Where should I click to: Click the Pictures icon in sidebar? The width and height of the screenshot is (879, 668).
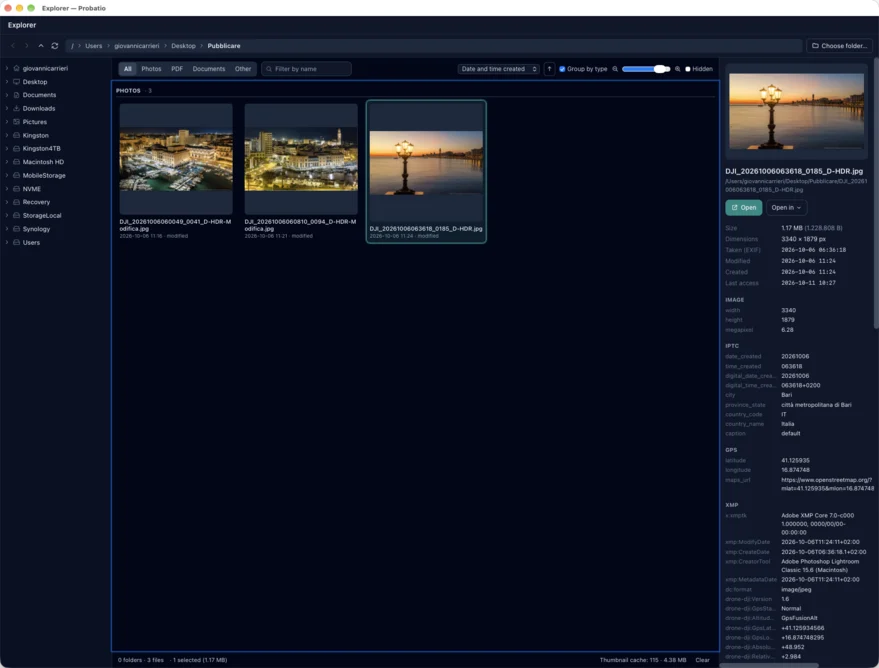click(x=16, y=122)
